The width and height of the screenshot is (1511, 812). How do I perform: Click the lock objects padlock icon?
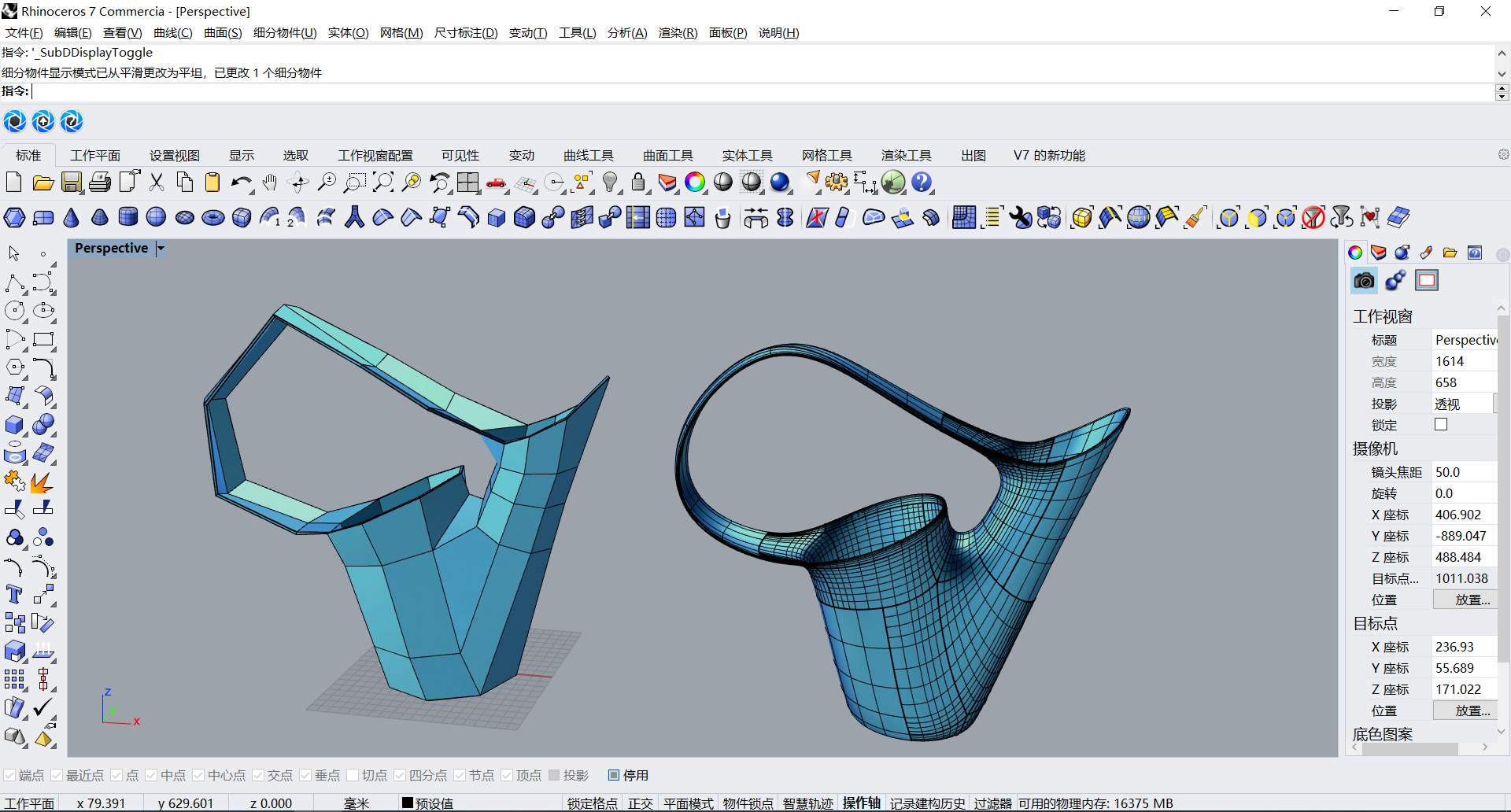[x=638, y=183]
